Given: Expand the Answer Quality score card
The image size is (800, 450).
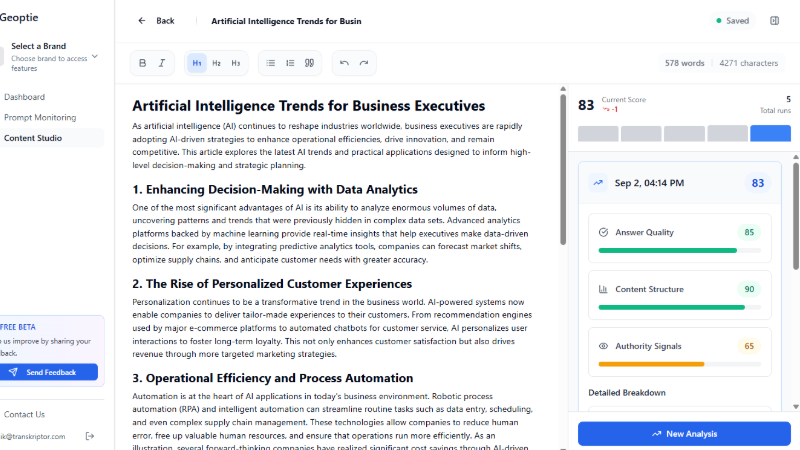Looking at the screenshot, I should click(679, 239).
